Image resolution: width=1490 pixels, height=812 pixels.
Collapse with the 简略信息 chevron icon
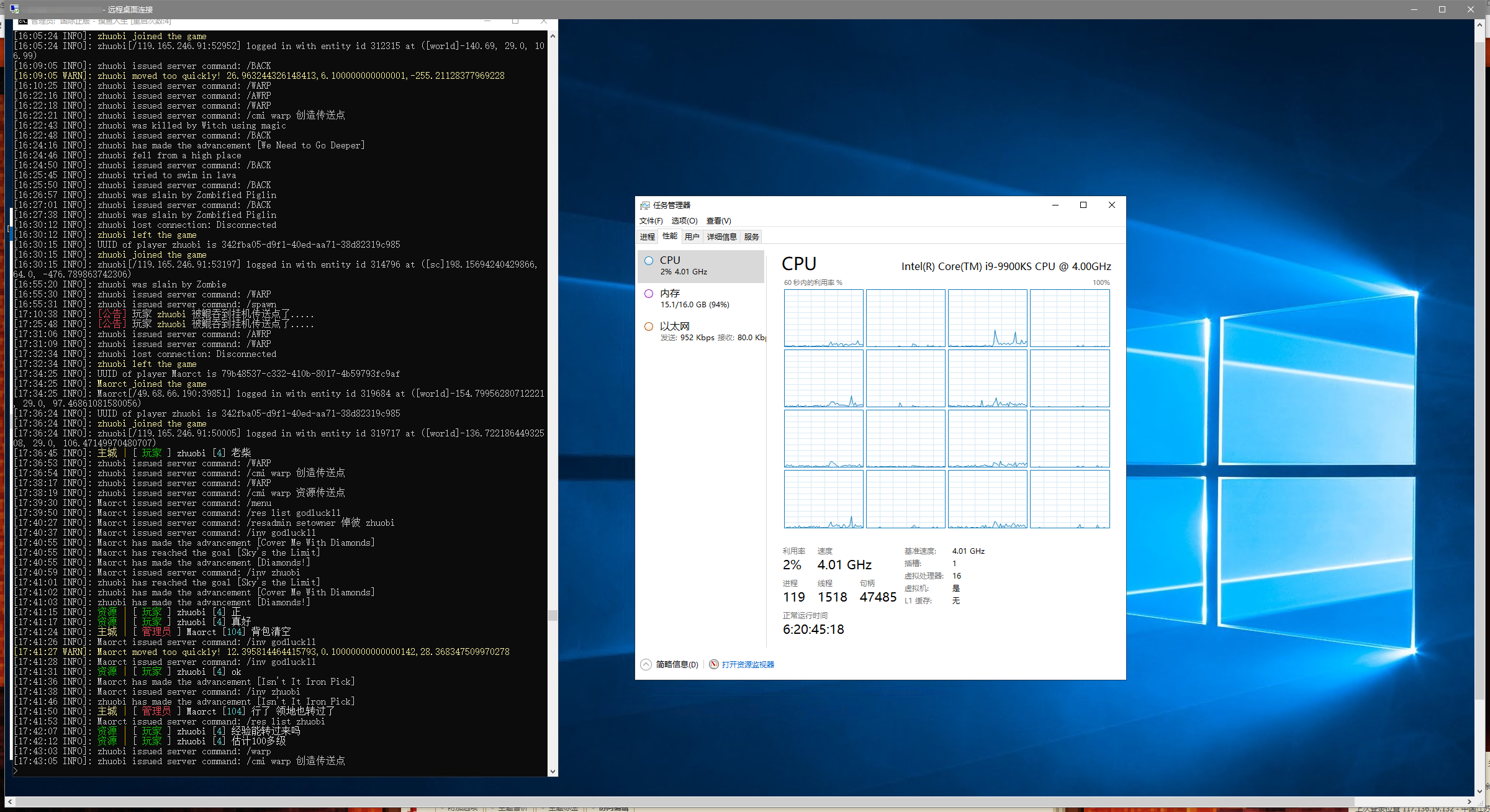click(646, 664)
